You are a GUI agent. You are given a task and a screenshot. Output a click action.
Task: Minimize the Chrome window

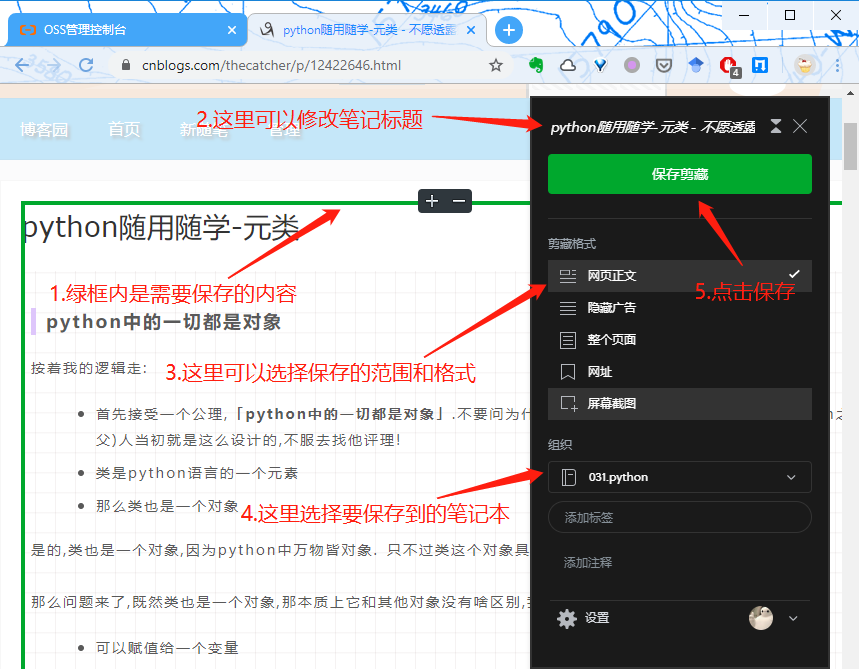click(743, 15)
